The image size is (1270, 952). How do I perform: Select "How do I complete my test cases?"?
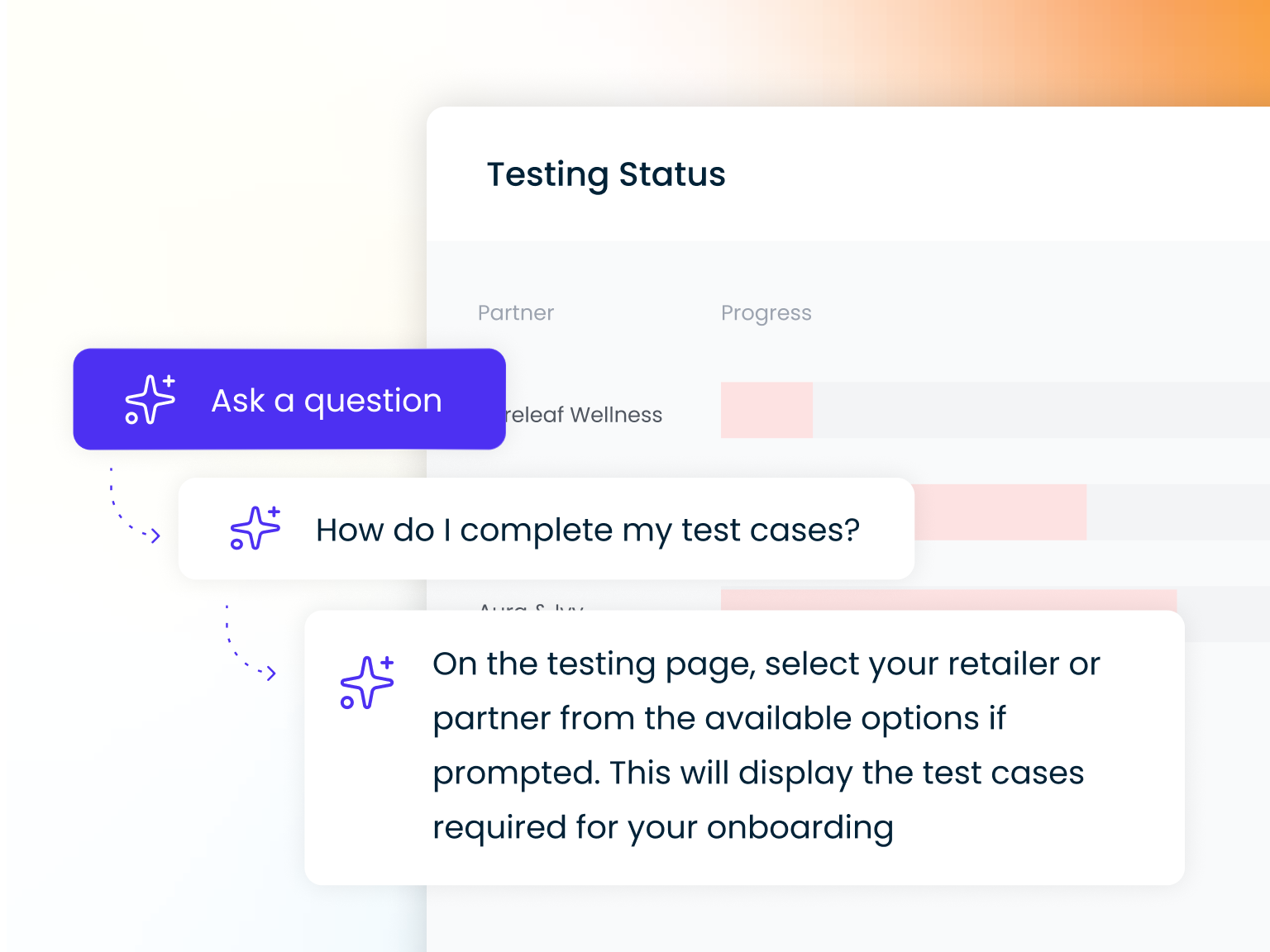click(587, 530)
